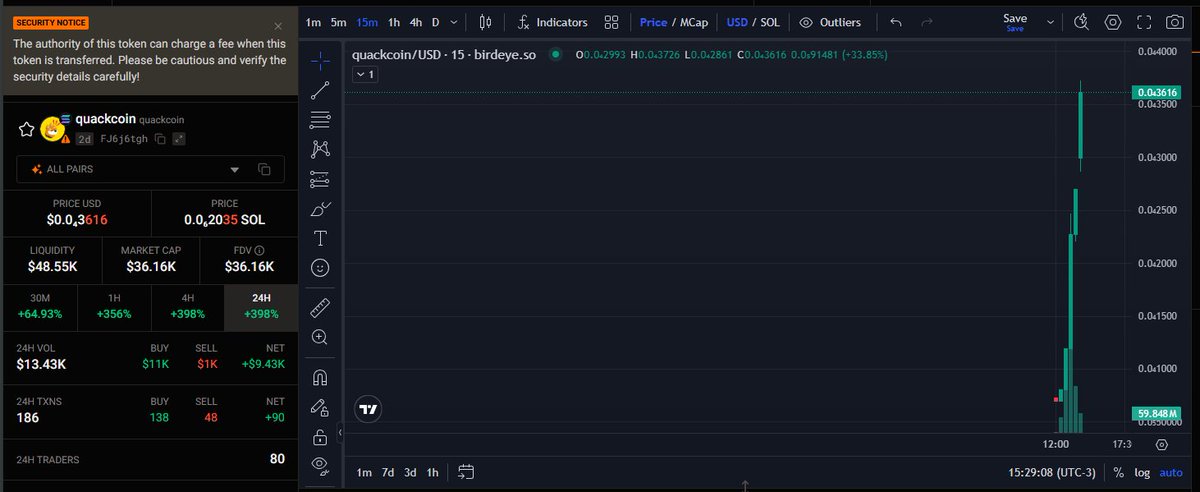Viewport: 1200px width, 492px height.
Task: Copy the FJ6j6tgh token address
Action: [158, 139]
